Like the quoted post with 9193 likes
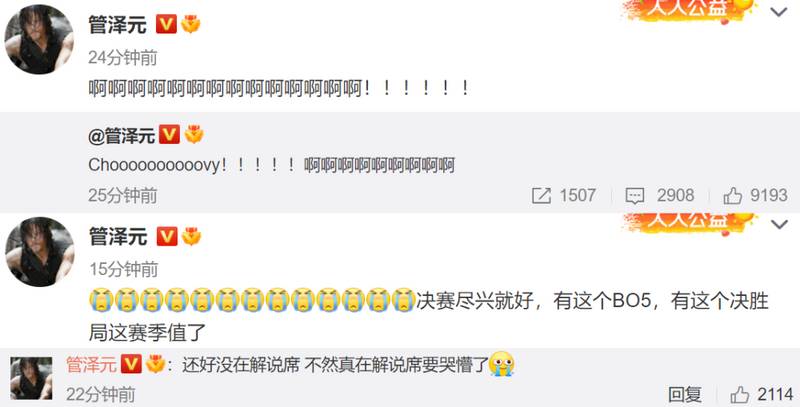The height and width of the screenshot is (407, 800). click(x=732, y=195)
